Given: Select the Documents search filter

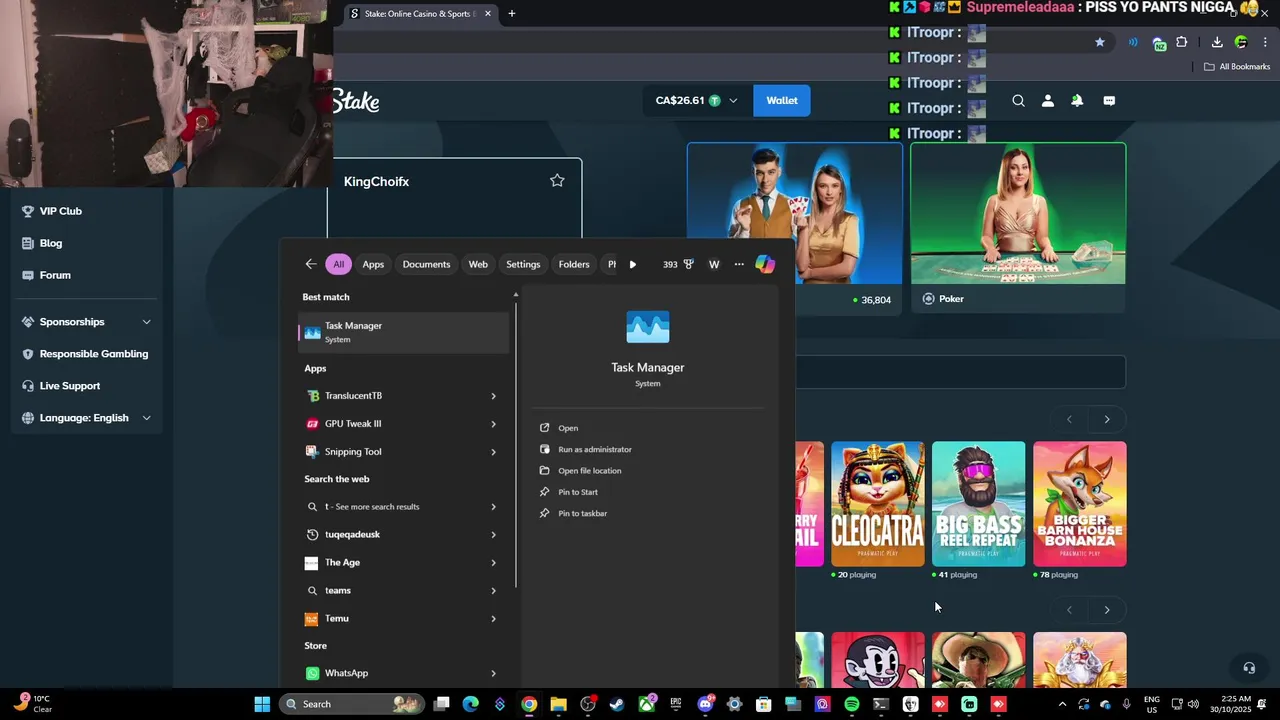Looking at the screenshot, I should click(x=426, y=264).
